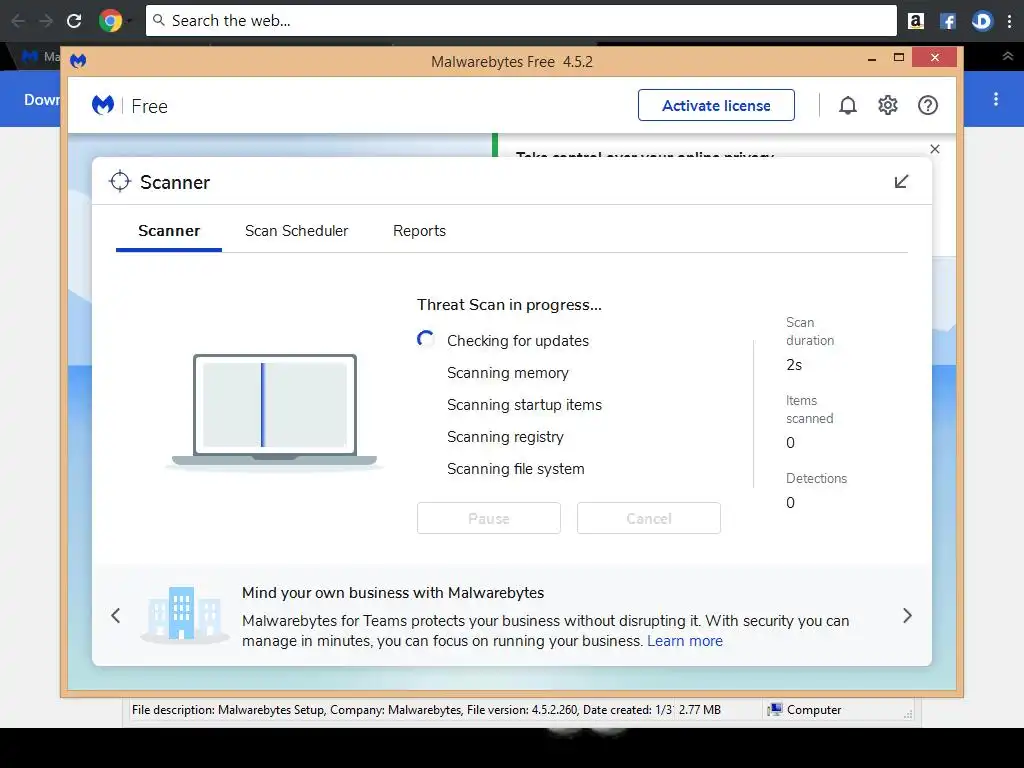Screen dimensions: 1024x768
Task: Click the Malwarebytes logo next to Free
Action: point(103,105)
